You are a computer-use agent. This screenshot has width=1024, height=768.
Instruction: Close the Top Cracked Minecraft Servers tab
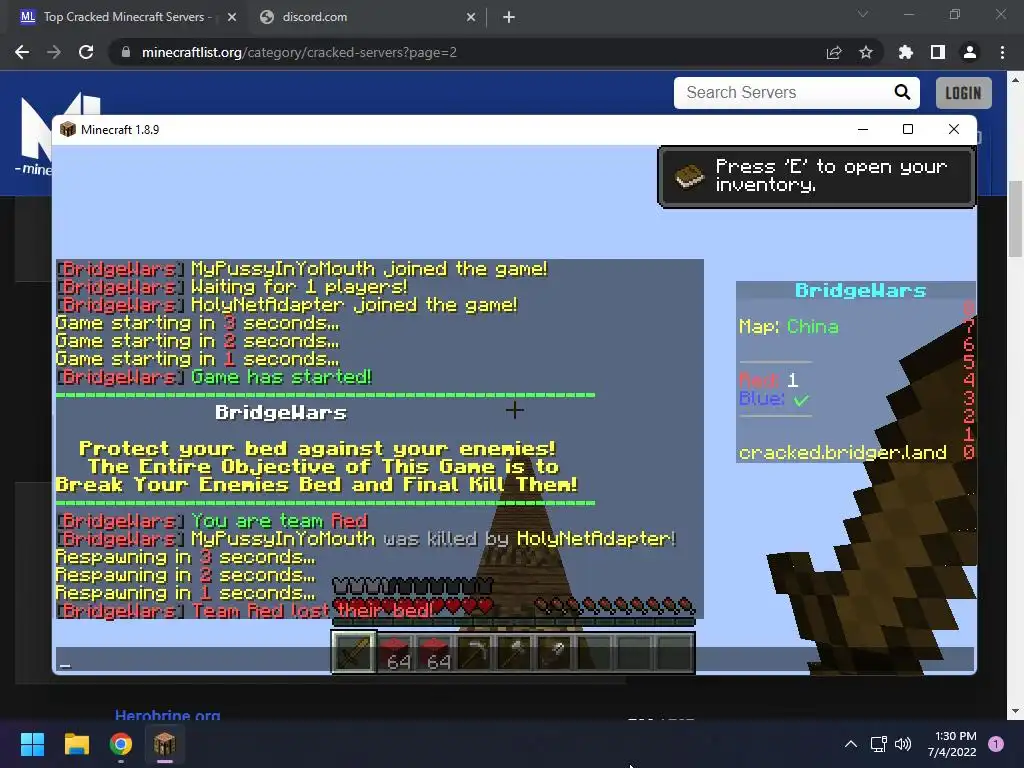232,17
